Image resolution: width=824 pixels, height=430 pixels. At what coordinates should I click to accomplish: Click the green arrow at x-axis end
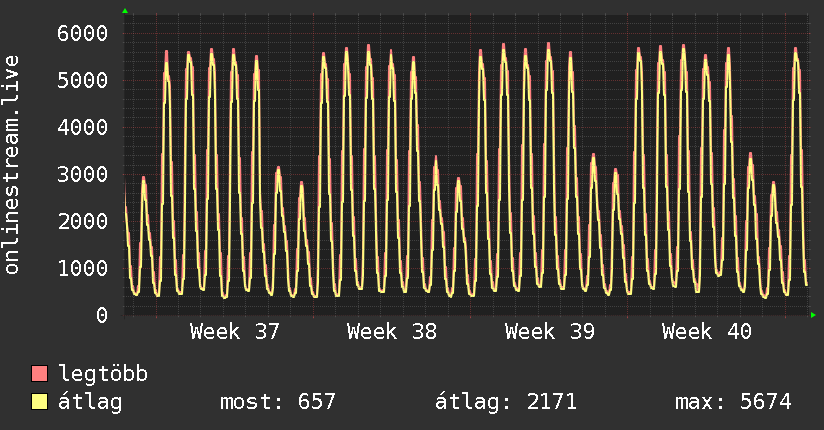pyautogui.click(x=813, y=315)
